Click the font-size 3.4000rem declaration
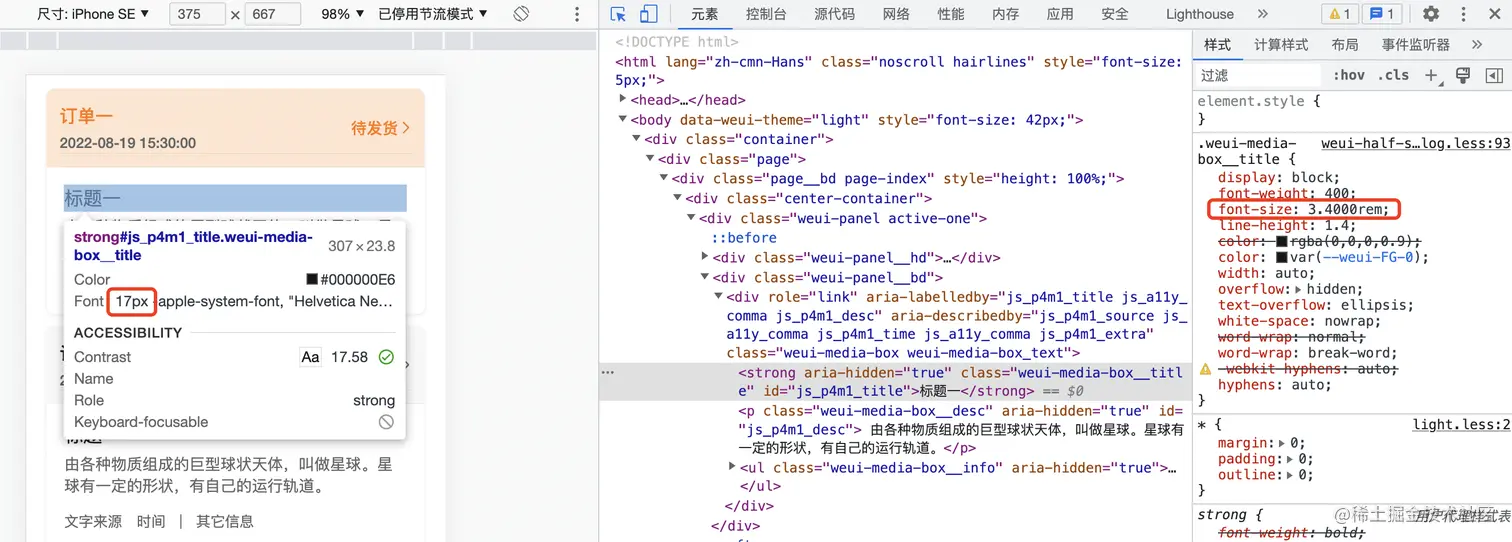The image size is (1512, 542). (x=1303, y=209)
